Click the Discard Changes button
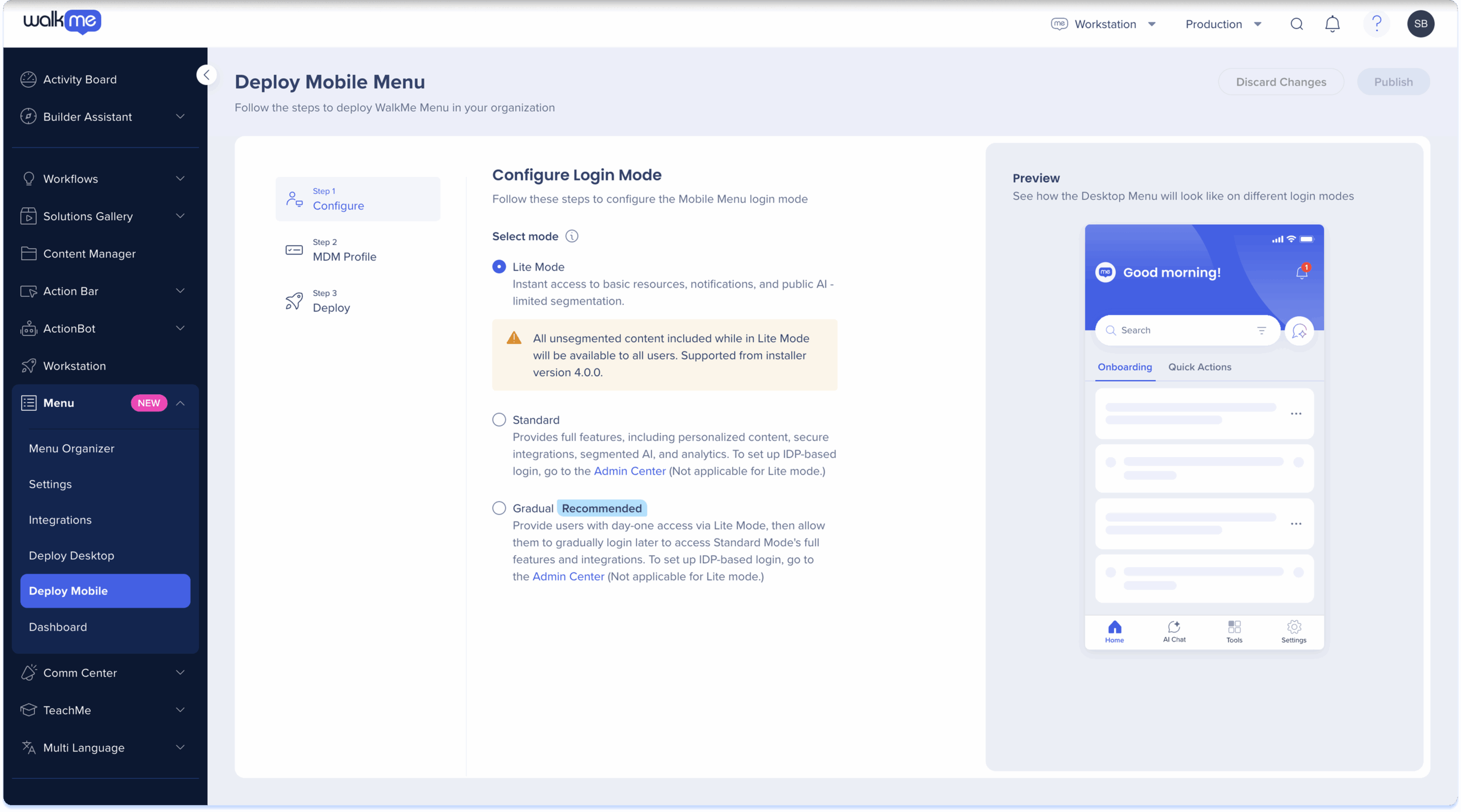 tap(1281, 82)
